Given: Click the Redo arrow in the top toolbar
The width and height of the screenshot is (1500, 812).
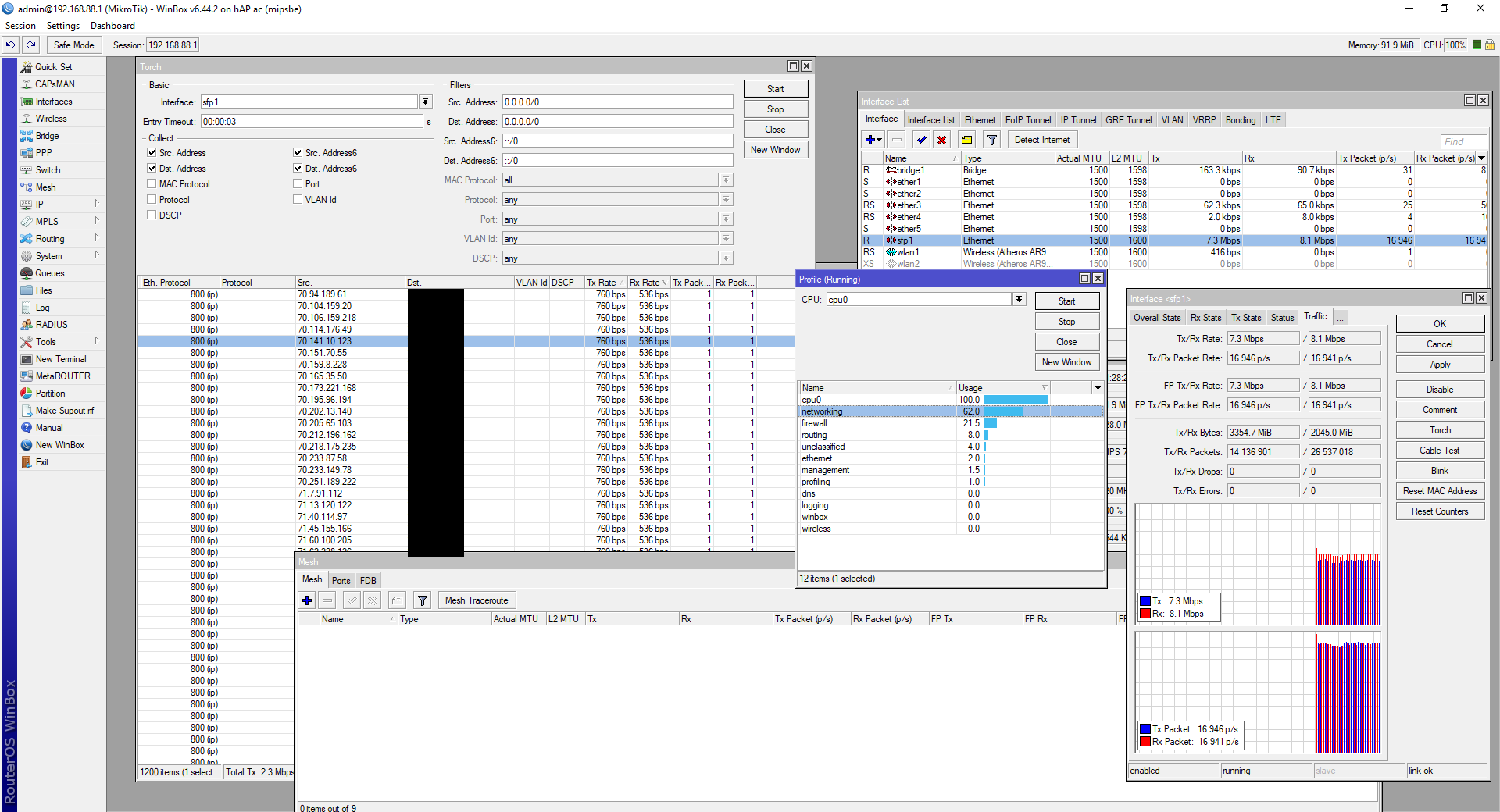Looking at the screenshot, I should tap(31, 45).
